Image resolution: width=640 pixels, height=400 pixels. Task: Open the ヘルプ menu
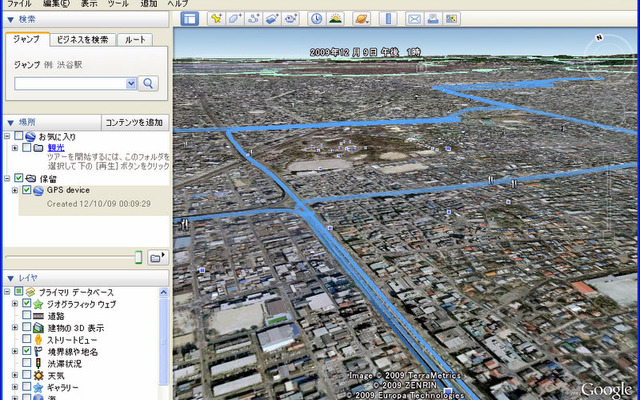click(x=178, y=4)
